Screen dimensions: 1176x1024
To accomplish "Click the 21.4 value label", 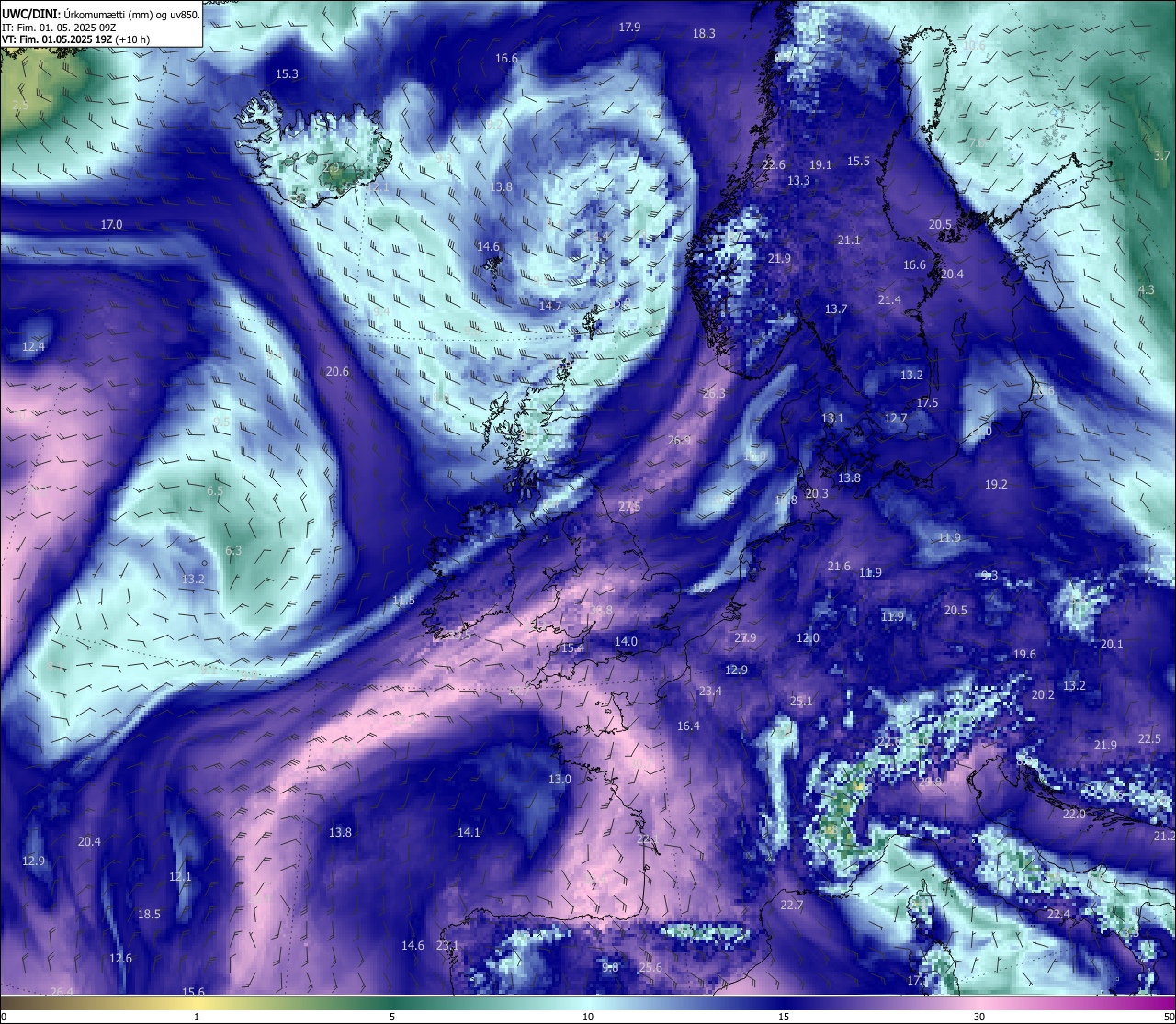I will pyautogui.click(x=889, y=299).
